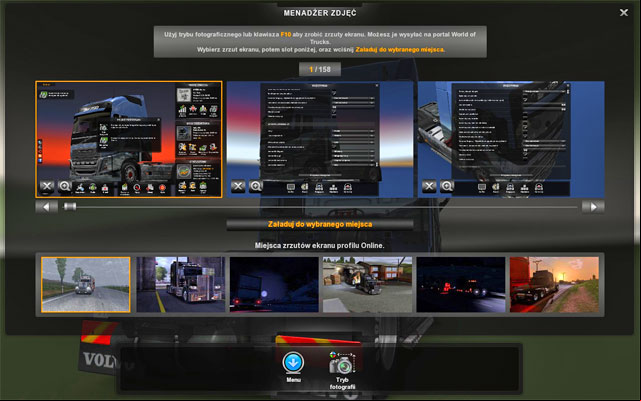Select the middle settings screenshot thumbnail
Screen dimensions: 641x401
pyautogui.click(x=320, y=139)
